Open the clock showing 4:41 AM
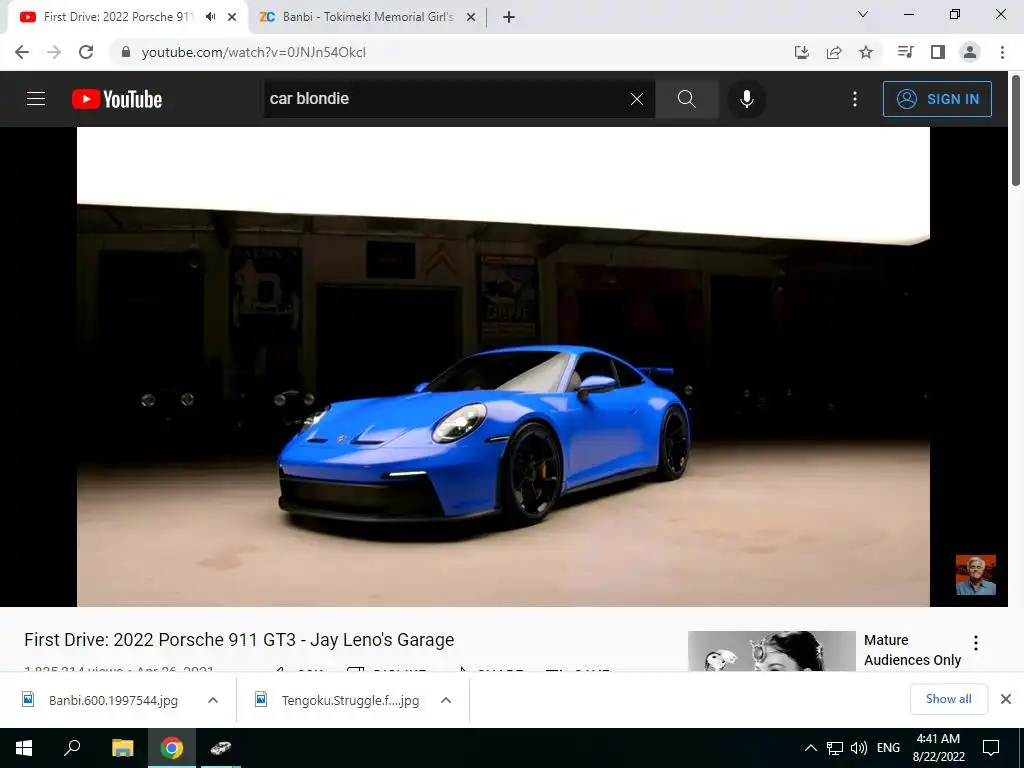This screenshot has height=768, width=1024. click(x=938, y=748)
